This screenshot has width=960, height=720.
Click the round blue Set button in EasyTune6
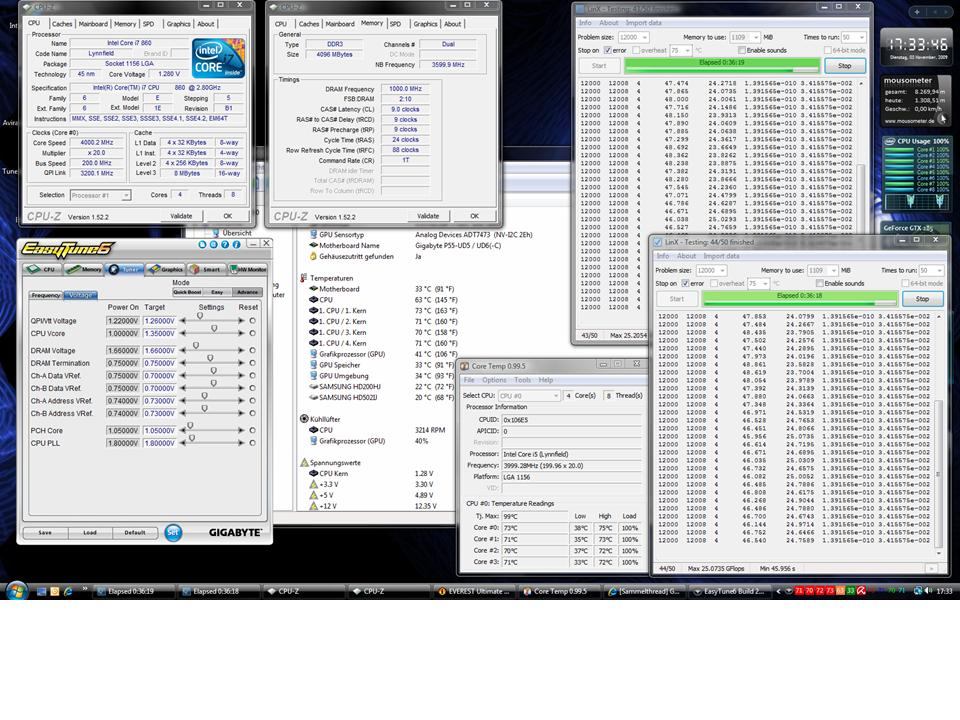point(173,533)
